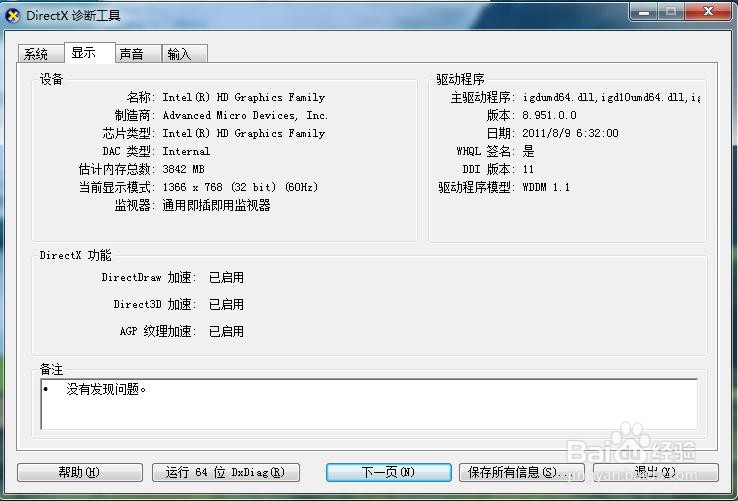Select display mode '1366 x 768 (32 bit) (60Hz)'
Screen dimensions: 738x501
[240, 187]
